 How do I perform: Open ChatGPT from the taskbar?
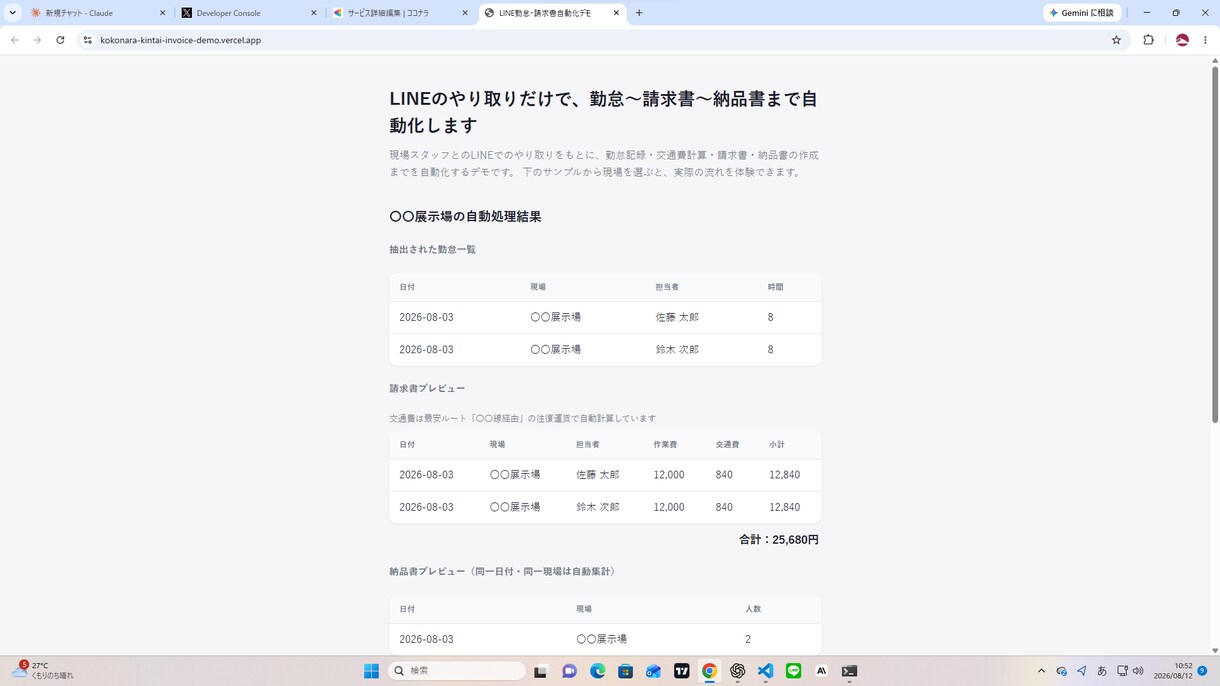(x=737, y=671)
